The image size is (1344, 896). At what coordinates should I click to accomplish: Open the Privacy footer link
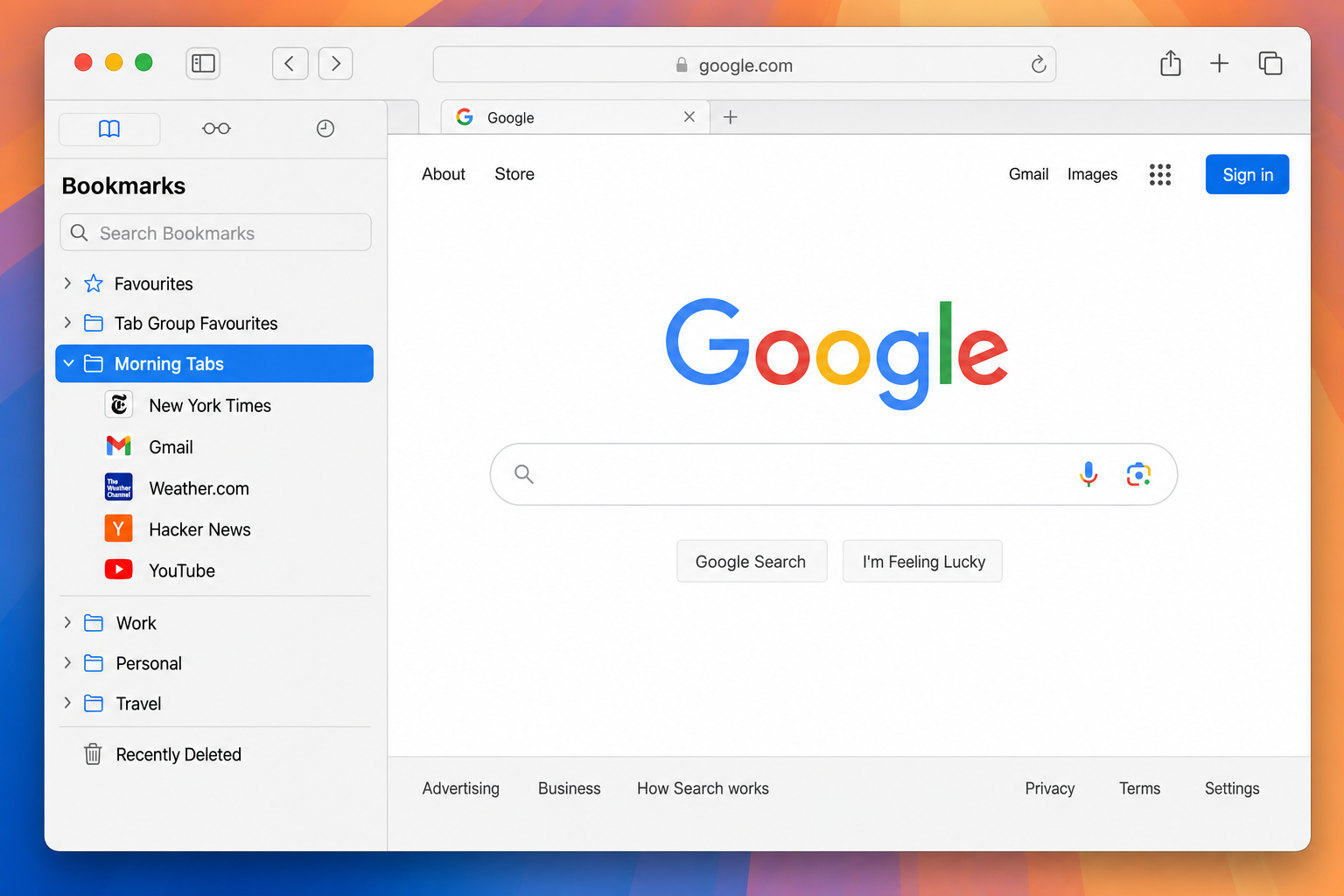(x=1050, y=788)
